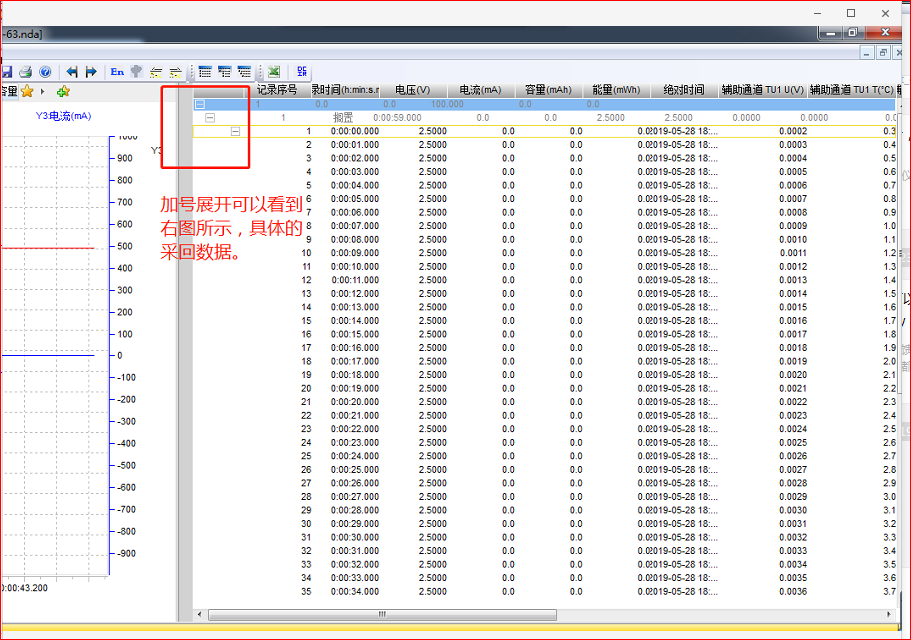Restore the inner document window

[x=883, y=53]
